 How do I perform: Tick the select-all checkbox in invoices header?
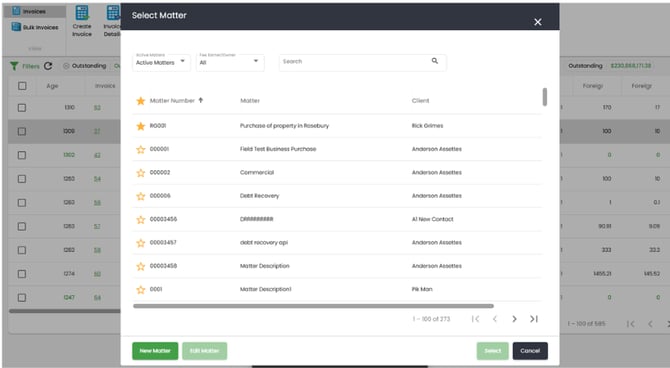click(x=22, y=86)
